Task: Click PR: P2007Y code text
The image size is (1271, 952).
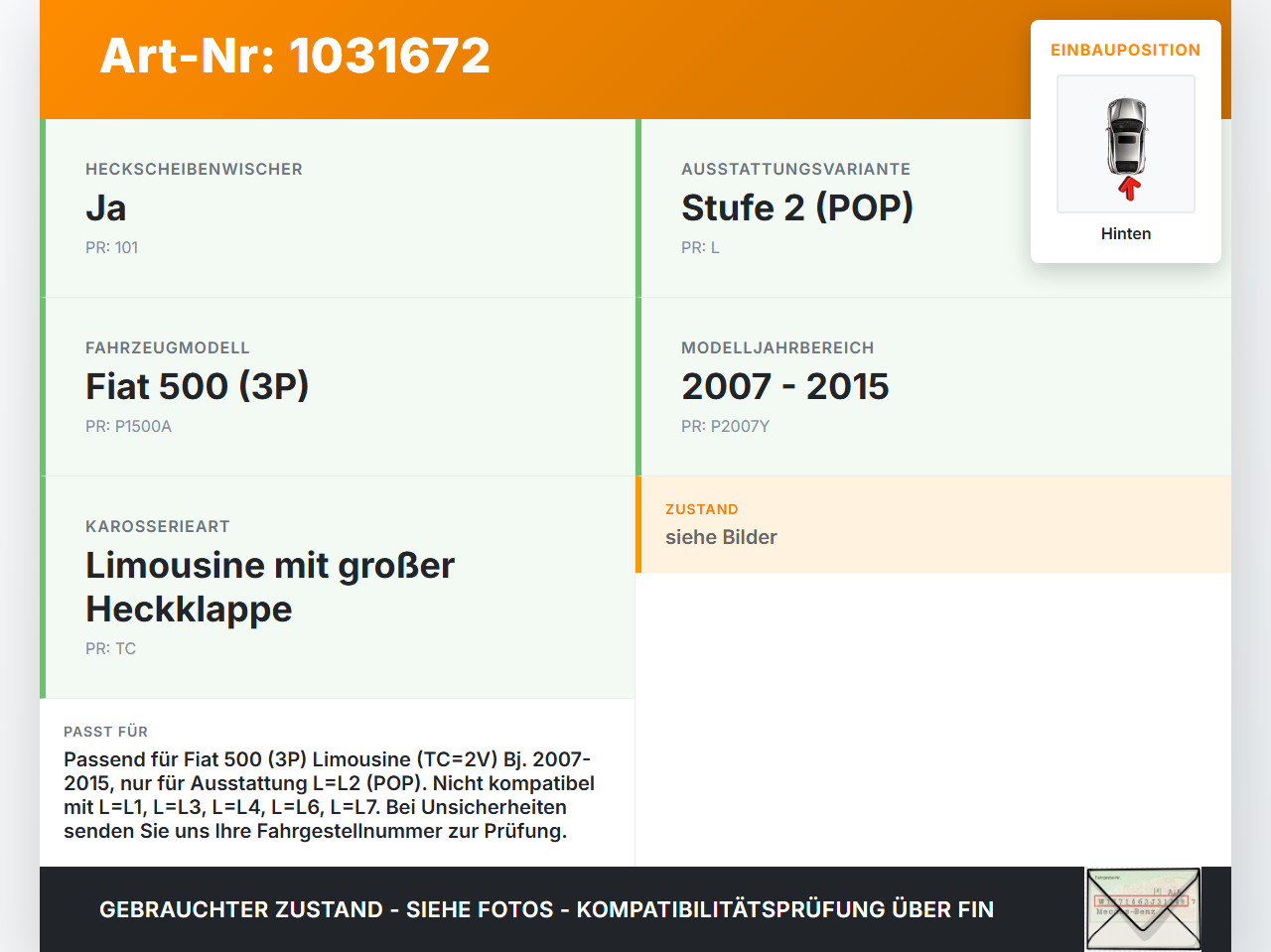Action: pyautogui.click(x=726, y=426)
